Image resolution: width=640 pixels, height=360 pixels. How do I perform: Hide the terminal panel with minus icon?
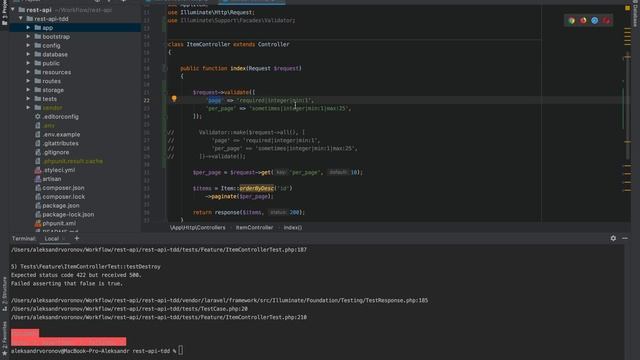(x=625, y=238)
